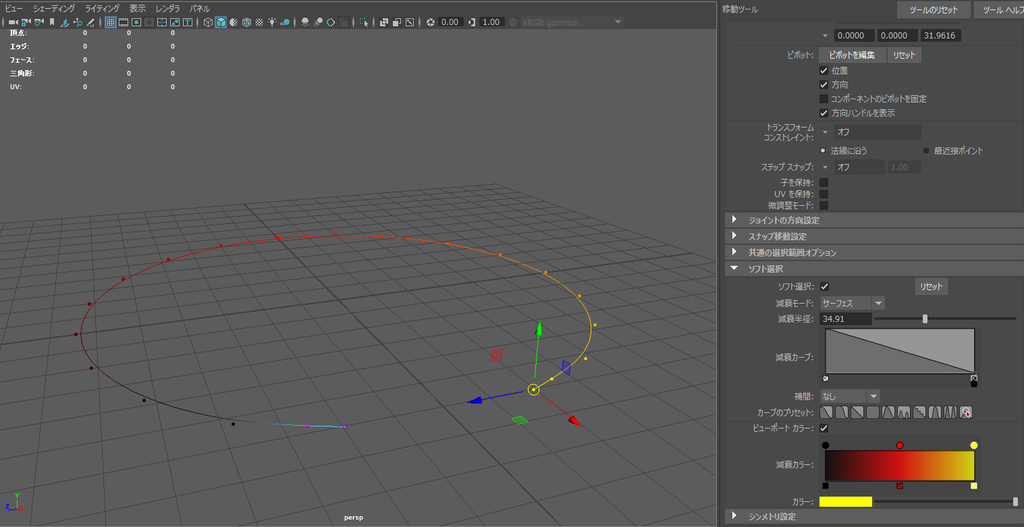
Task: Toggle the 2D Pan/Zoom icon
Action: pyautogui.click(x=78, y=22)
